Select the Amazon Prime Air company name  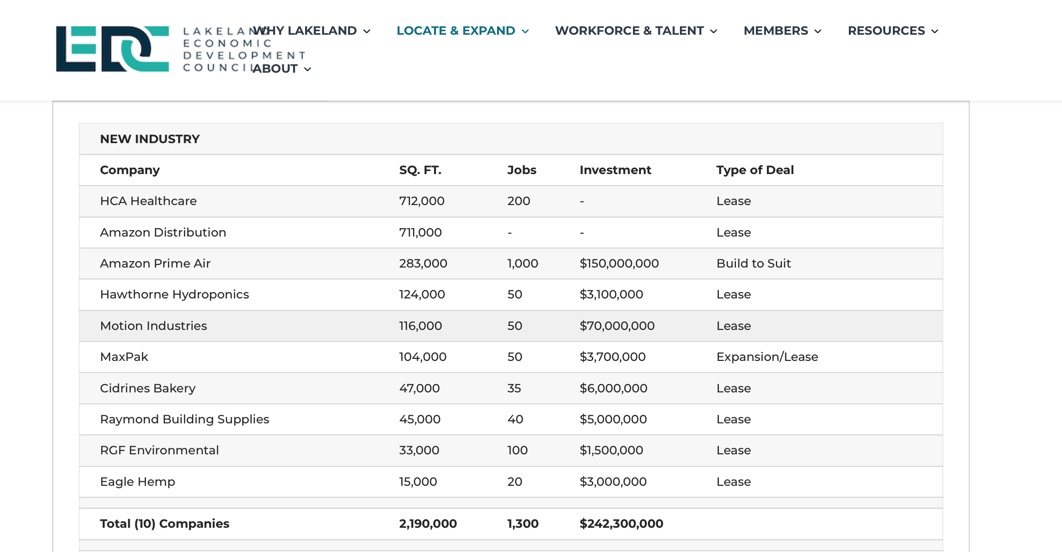point(155,264)
